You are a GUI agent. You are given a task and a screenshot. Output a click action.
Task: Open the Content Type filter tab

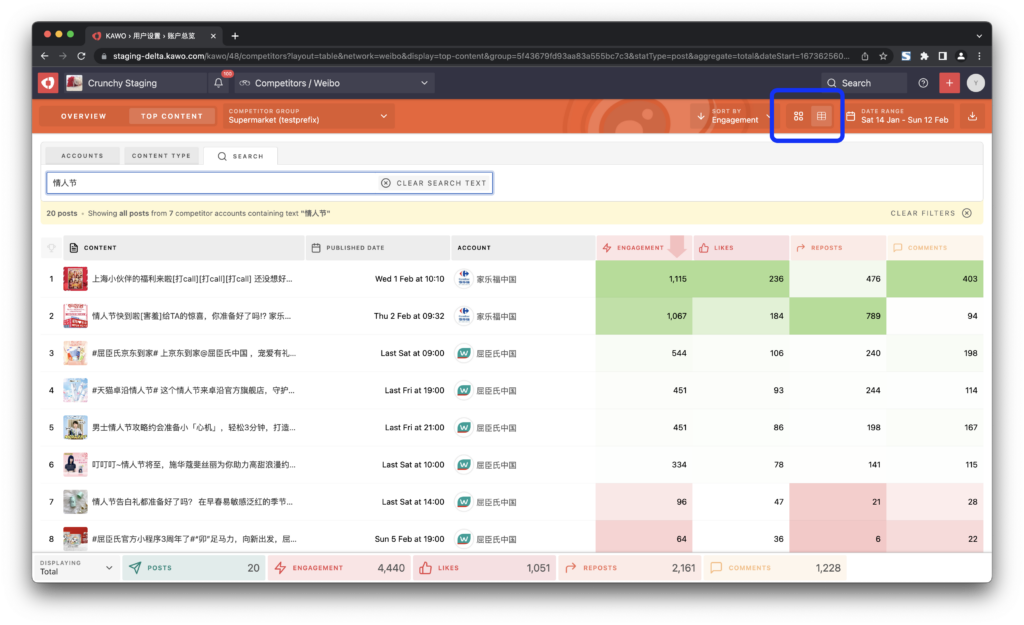(161, 156)
